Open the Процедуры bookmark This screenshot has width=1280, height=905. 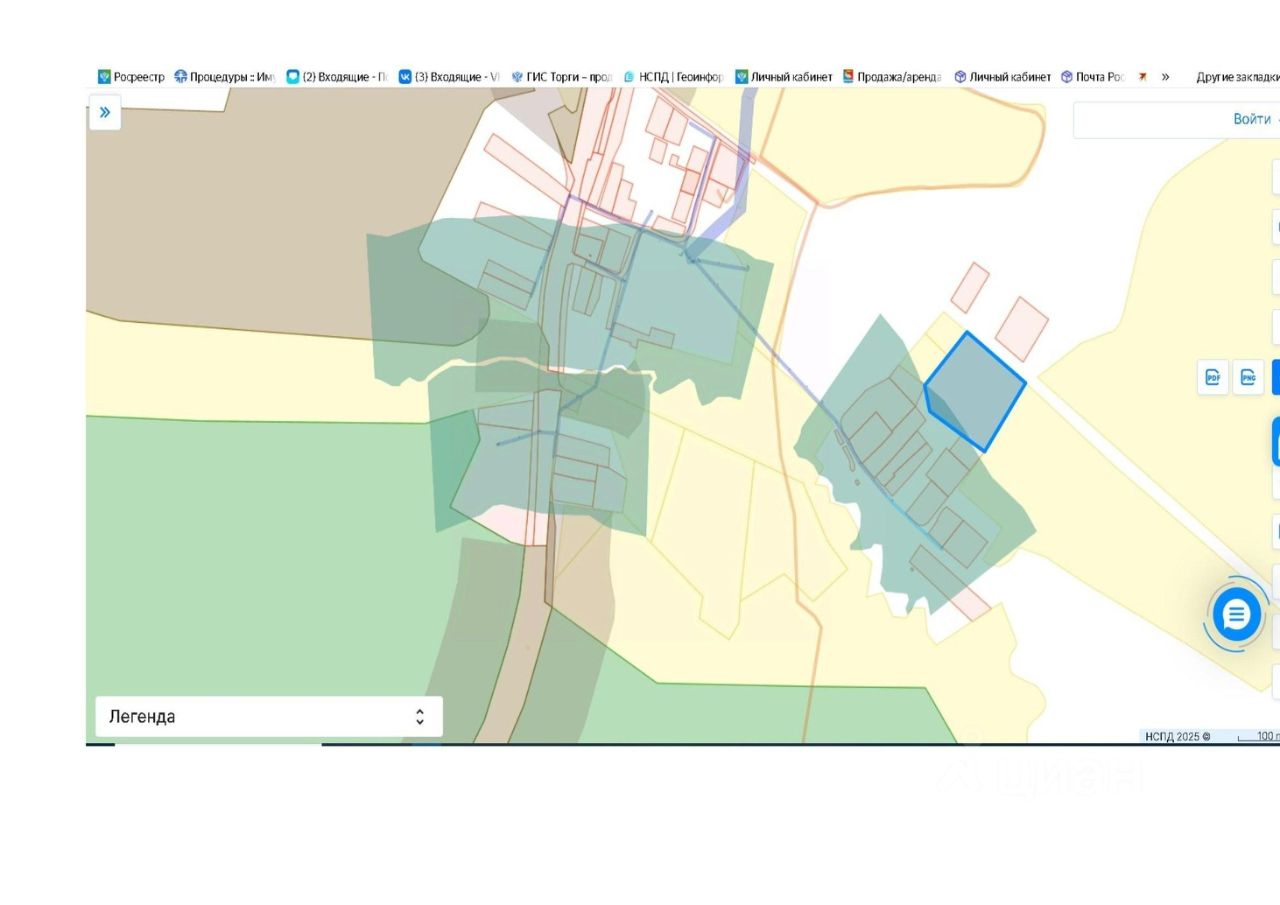225,77
